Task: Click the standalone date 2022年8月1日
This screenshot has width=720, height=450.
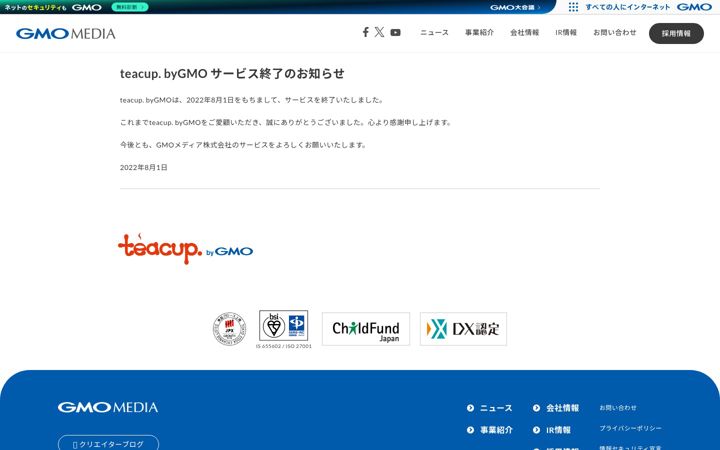Action: [x=144, y=167]
